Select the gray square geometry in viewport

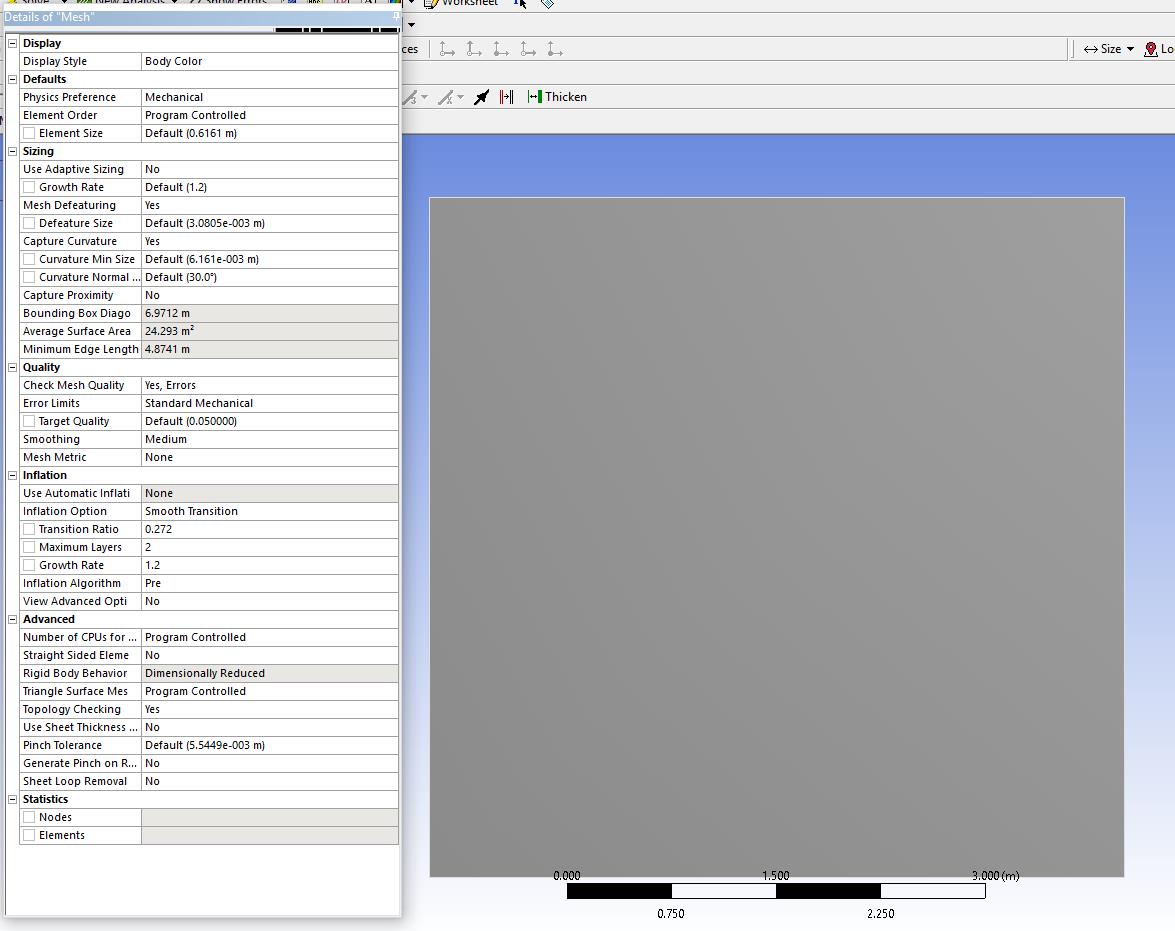pyautogui.click(x=776, y=537)
